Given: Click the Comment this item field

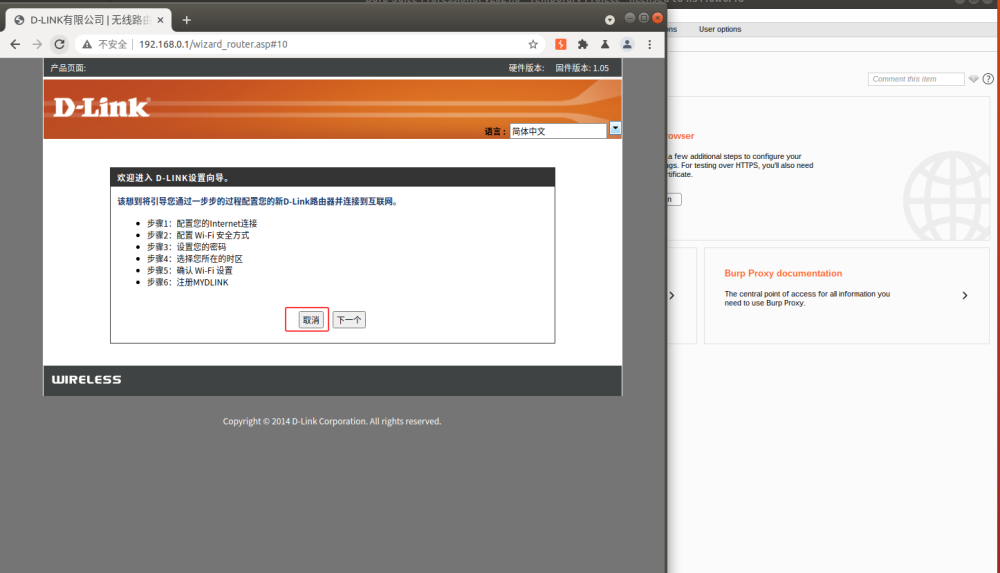Looking at the screenshot, I should click(x=915, y=79).
